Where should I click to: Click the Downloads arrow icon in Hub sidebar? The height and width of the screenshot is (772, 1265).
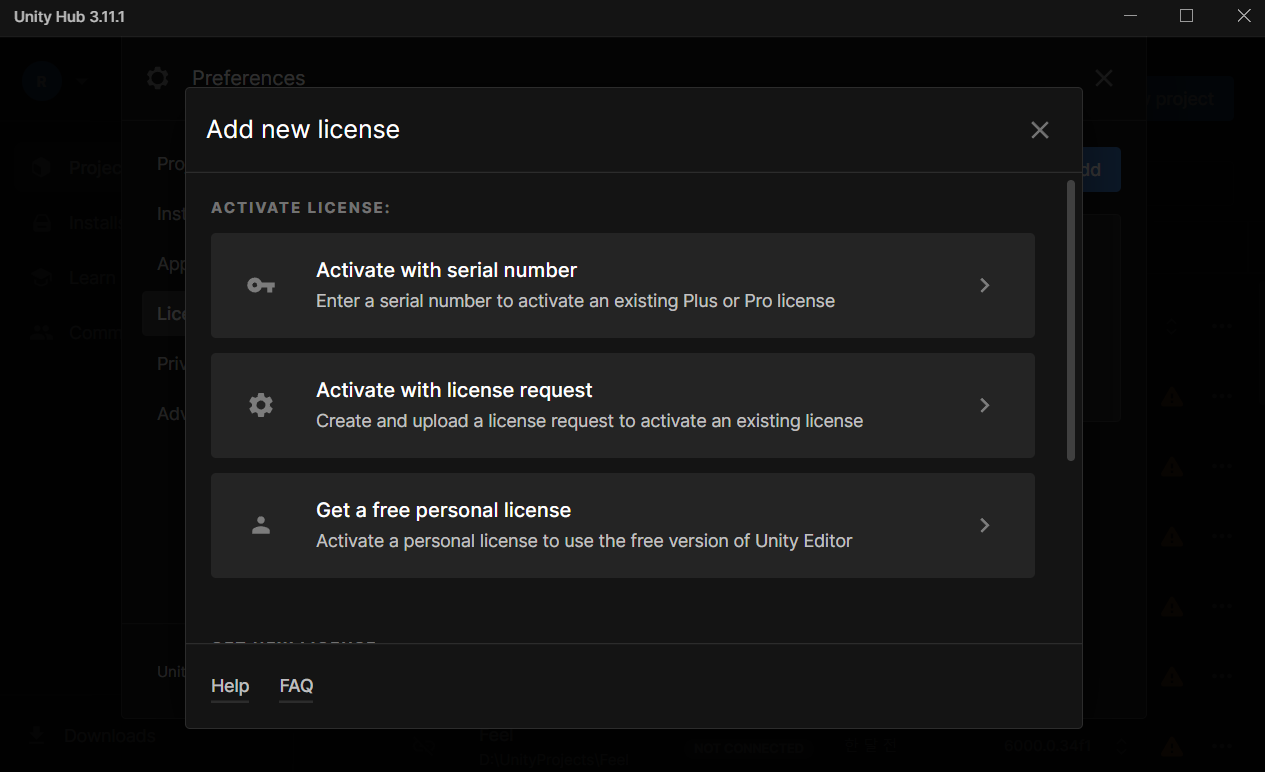tap(38, 736)
